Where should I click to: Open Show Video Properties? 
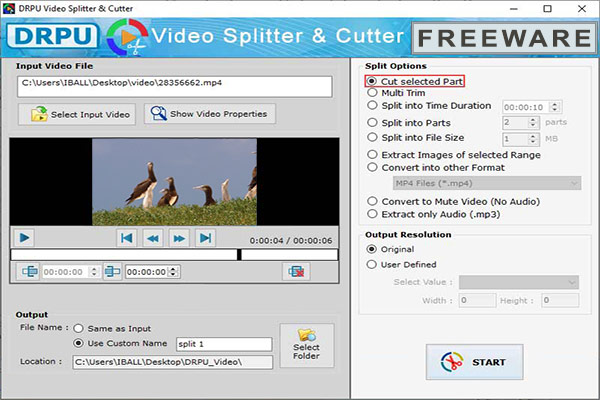(210, 114)
